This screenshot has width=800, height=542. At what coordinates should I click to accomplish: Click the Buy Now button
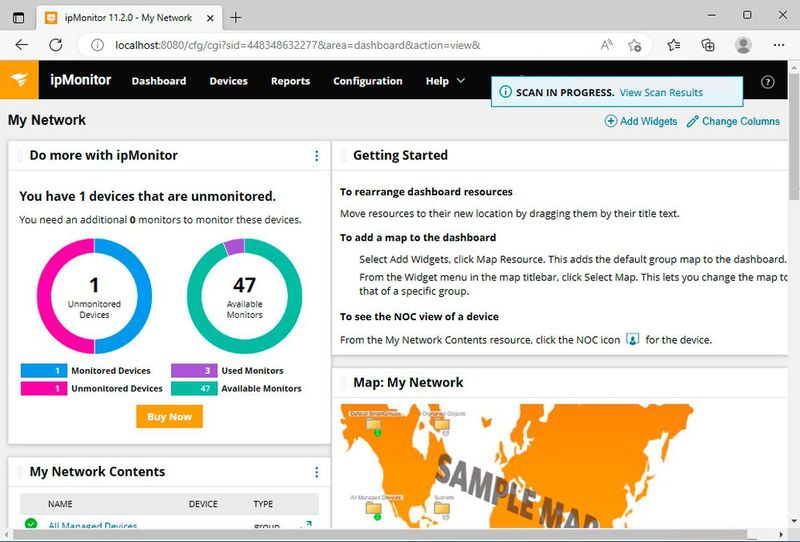coord(169,416)
